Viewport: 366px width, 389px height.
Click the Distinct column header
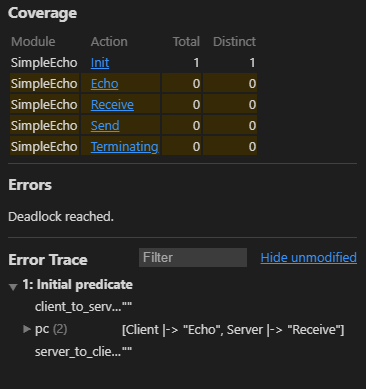click(x=234, y=42)
